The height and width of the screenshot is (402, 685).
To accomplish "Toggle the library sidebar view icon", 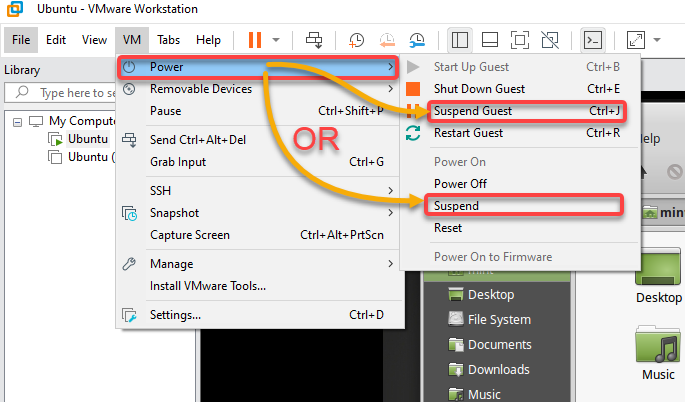I will [460, 40].
